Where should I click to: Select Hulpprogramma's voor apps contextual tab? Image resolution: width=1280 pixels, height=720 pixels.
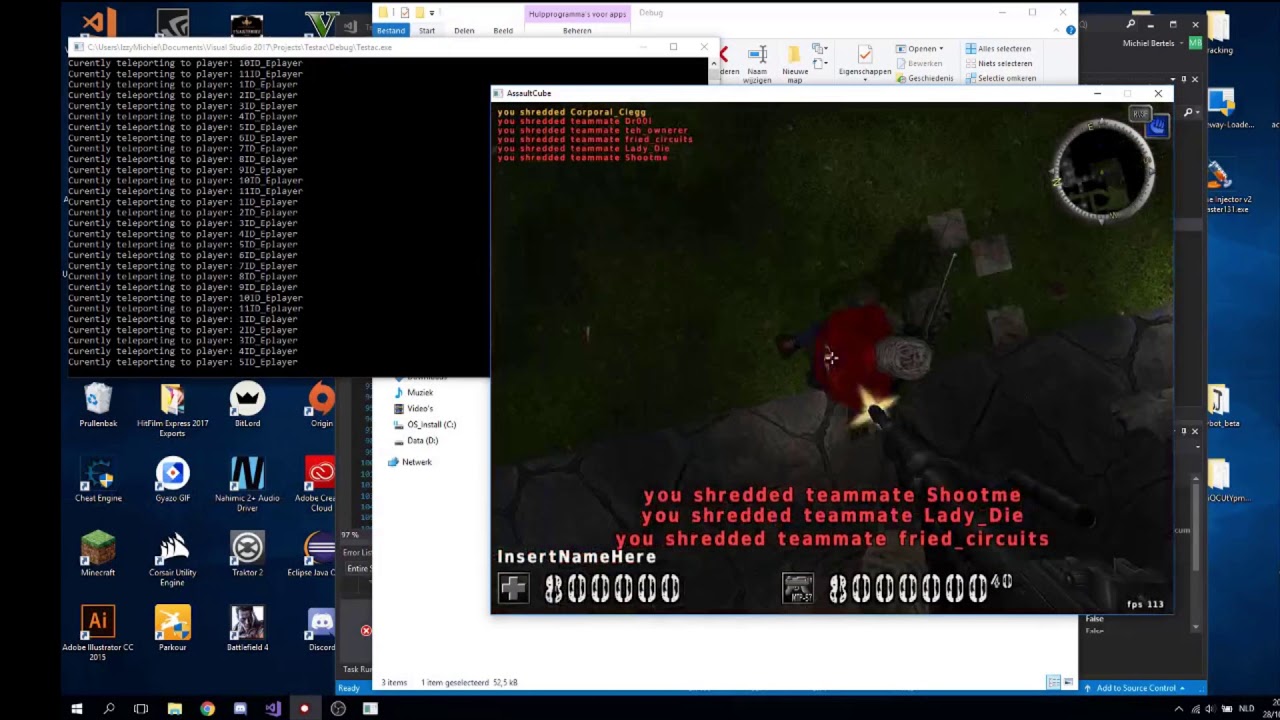click(x=577, y=14)
